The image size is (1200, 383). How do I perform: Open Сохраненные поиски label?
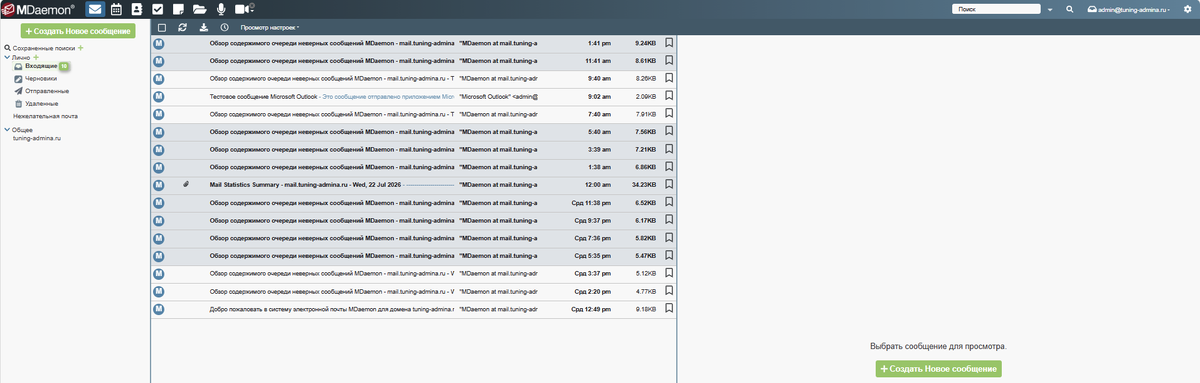(x=44, y=48)
